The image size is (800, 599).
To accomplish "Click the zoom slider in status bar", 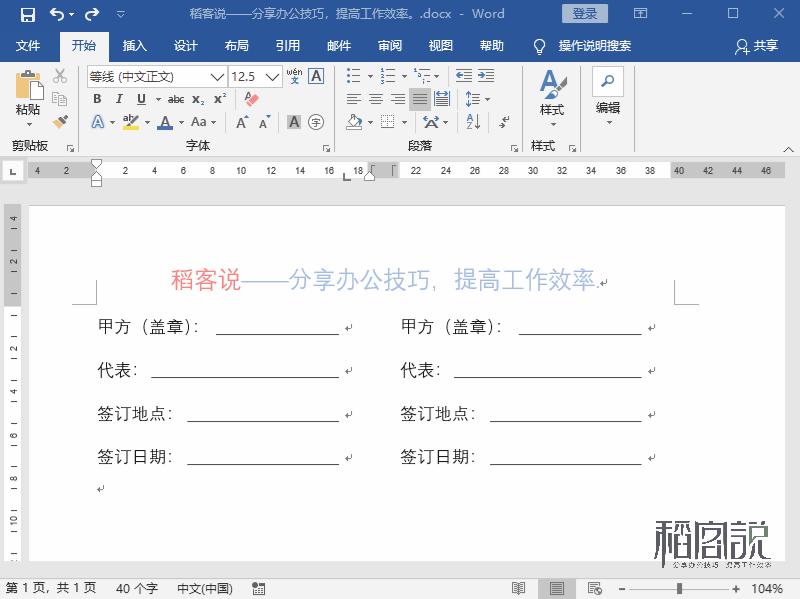I will pyautogui.click(x=677, y=589).
